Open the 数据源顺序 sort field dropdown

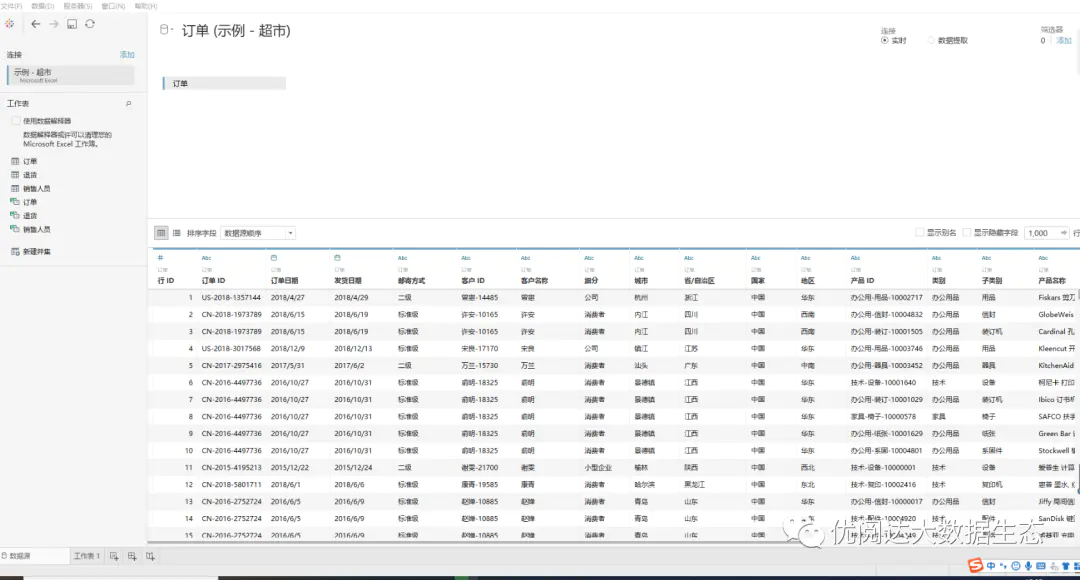pos(258,233)
